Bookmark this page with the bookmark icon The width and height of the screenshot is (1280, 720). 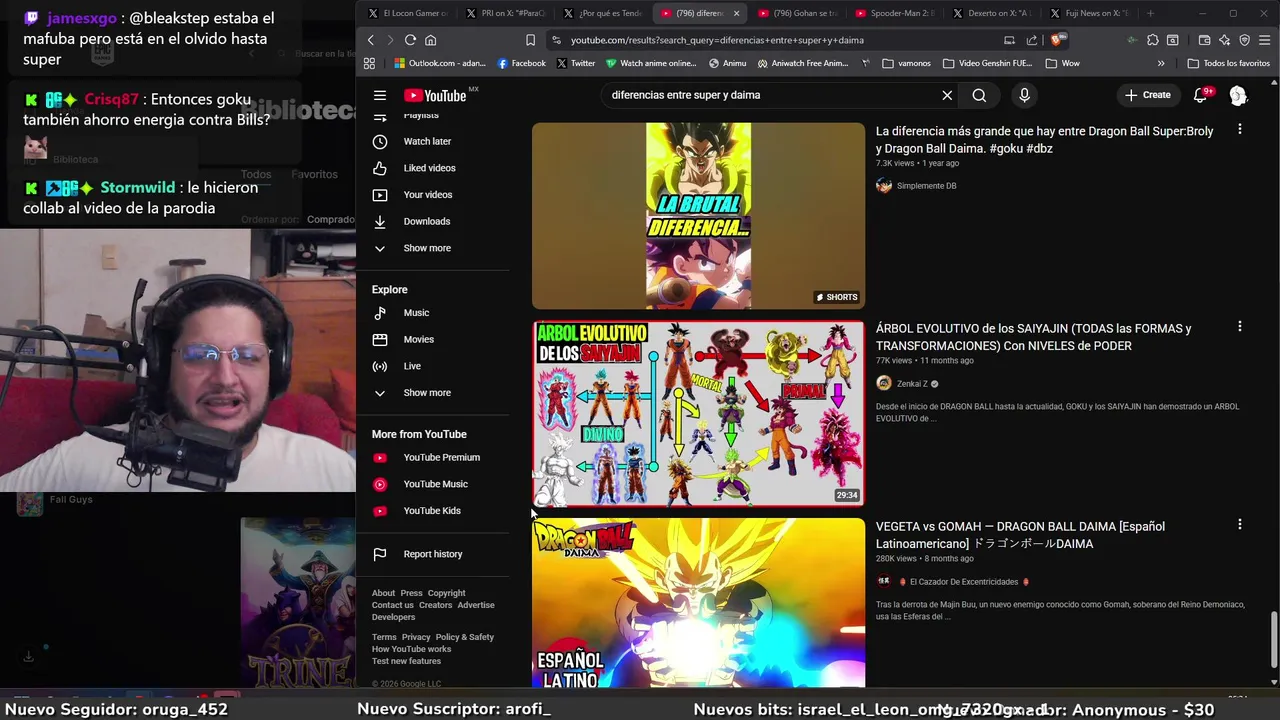coord(530,40)
